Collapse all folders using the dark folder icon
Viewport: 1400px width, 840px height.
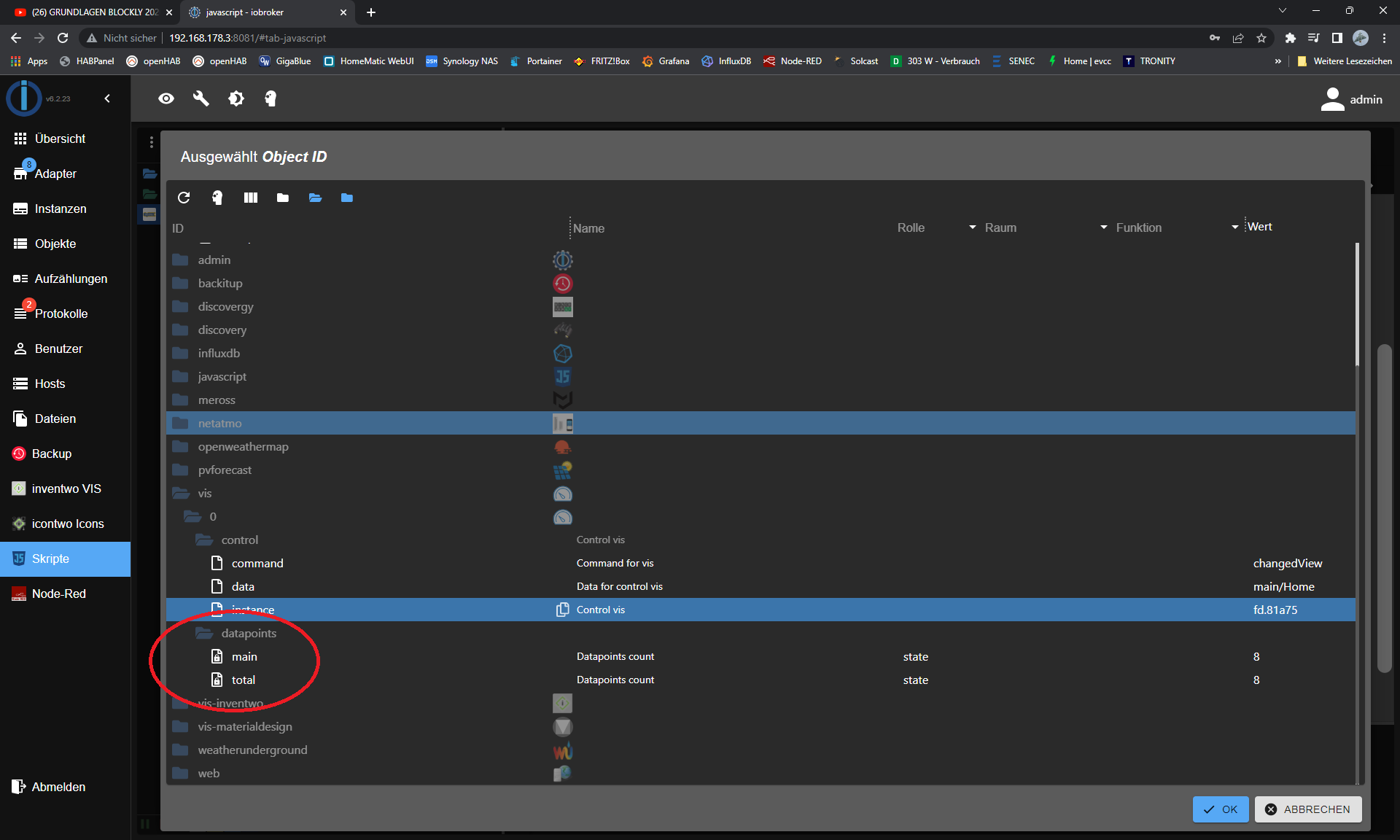[283, 198]
